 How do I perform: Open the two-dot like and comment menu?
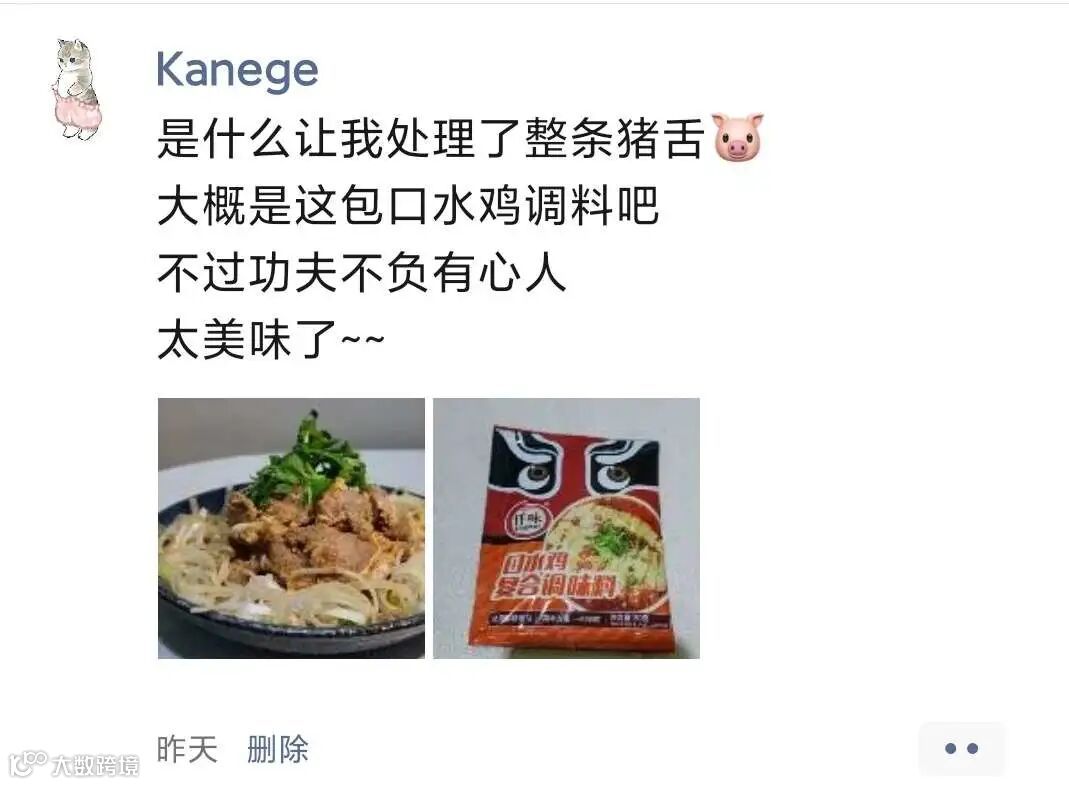pos(961,749)
